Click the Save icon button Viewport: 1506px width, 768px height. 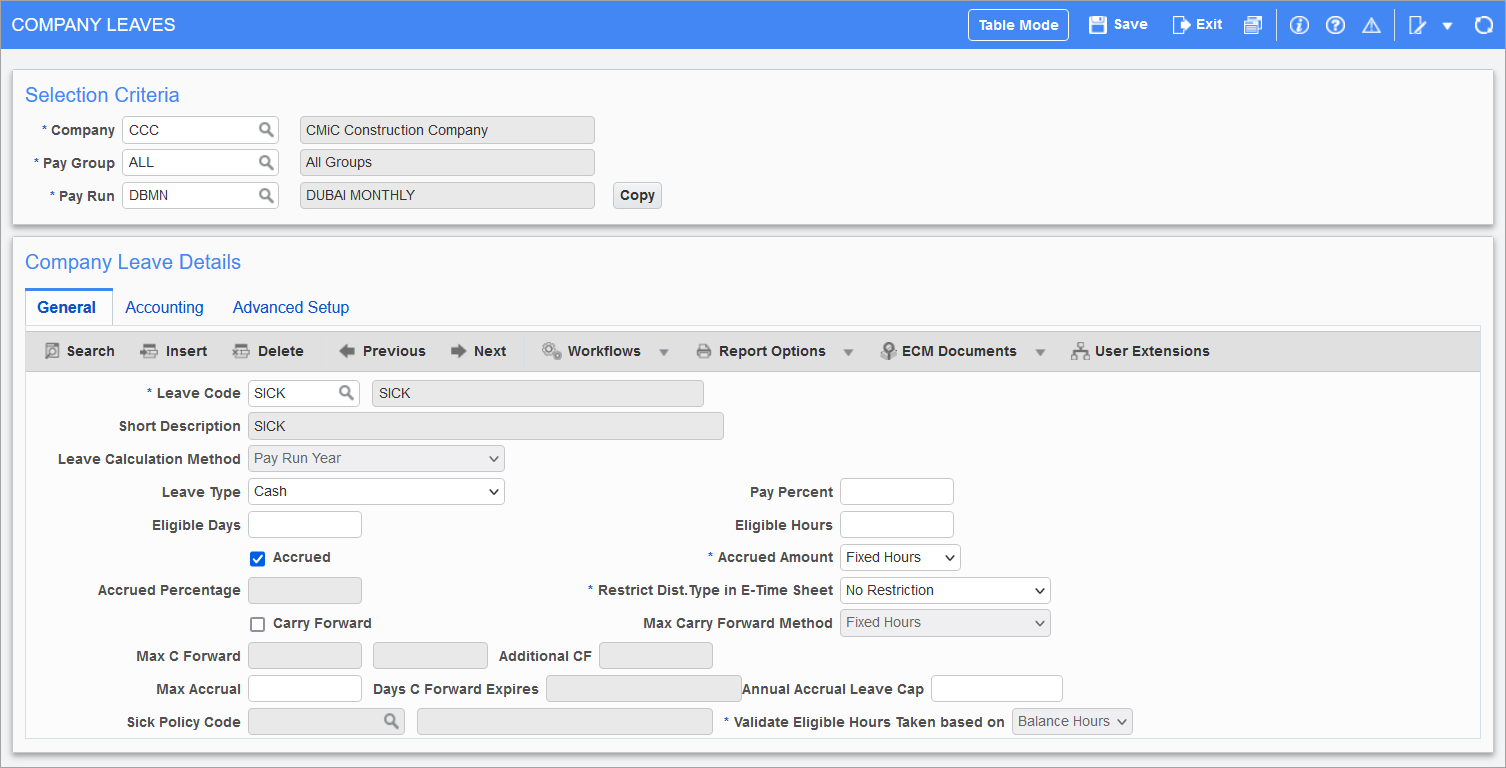click(x=1118, y=25)
